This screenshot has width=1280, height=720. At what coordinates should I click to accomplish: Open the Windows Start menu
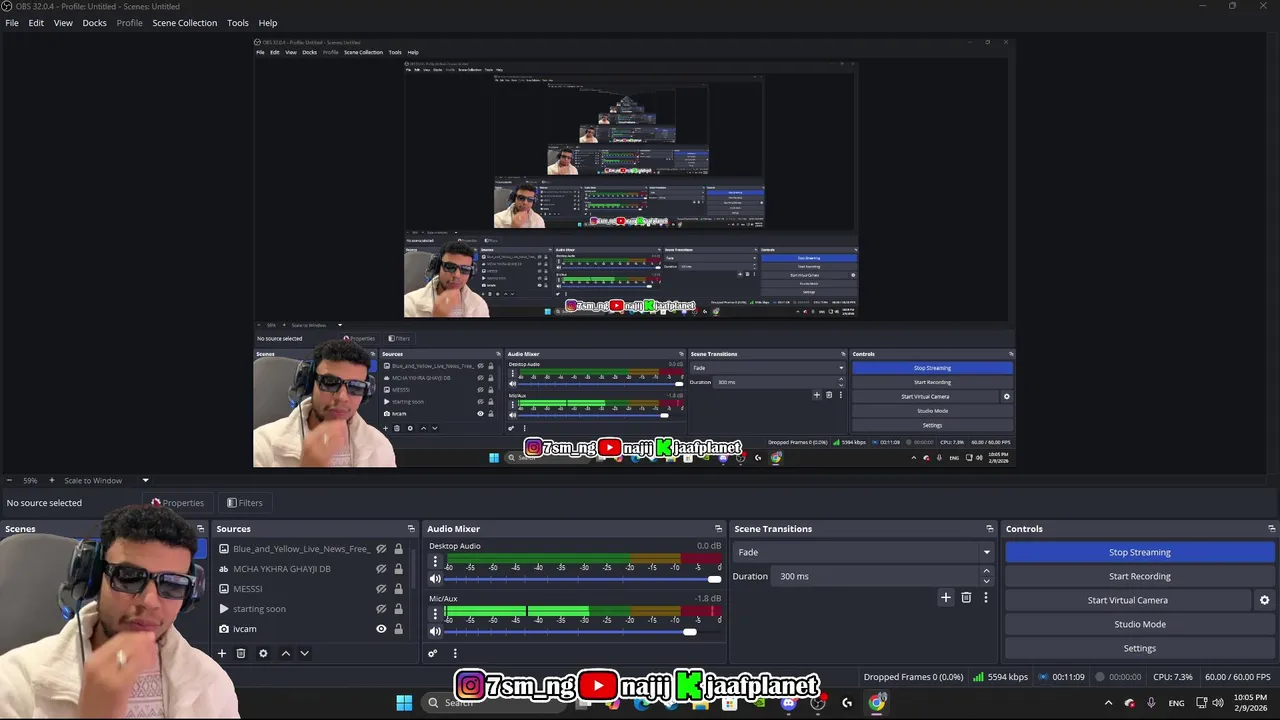click(x=404, y=703)
